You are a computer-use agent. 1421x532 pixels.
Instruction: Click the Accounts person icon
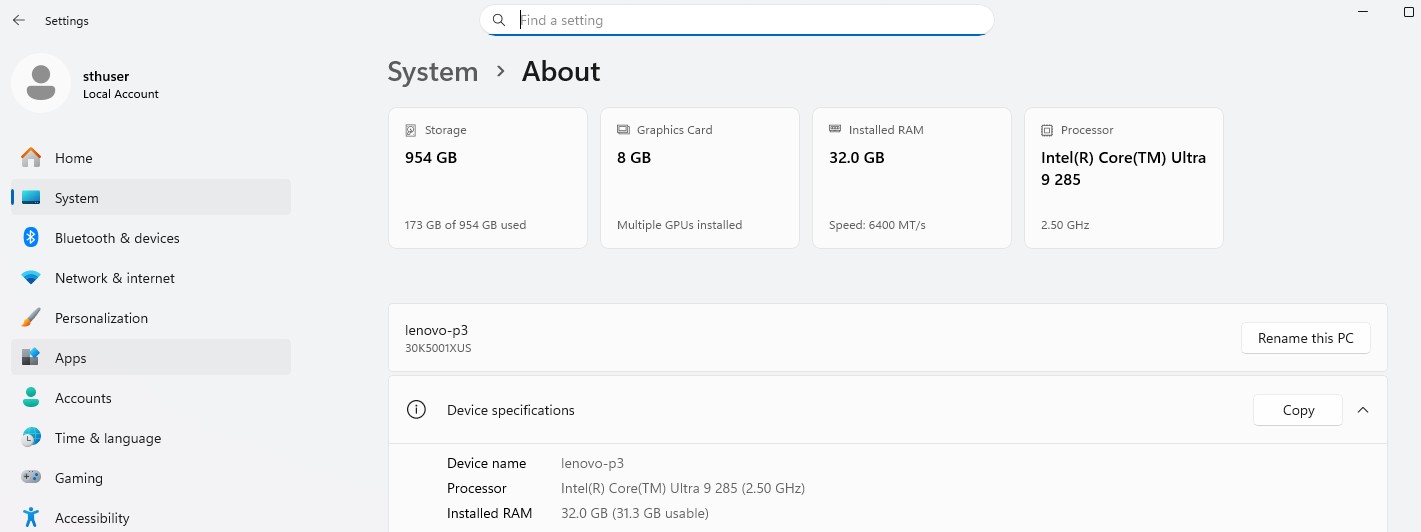coord(31,398)
